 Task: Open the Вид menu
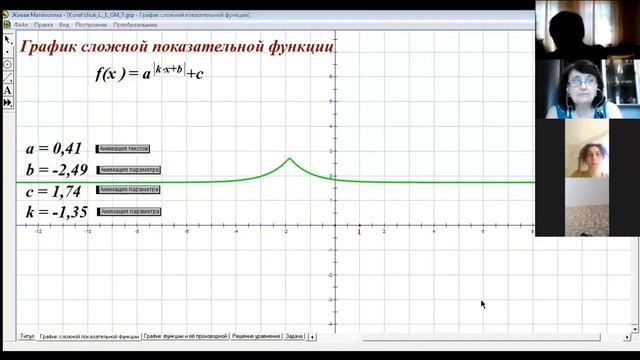pos(64,25)
